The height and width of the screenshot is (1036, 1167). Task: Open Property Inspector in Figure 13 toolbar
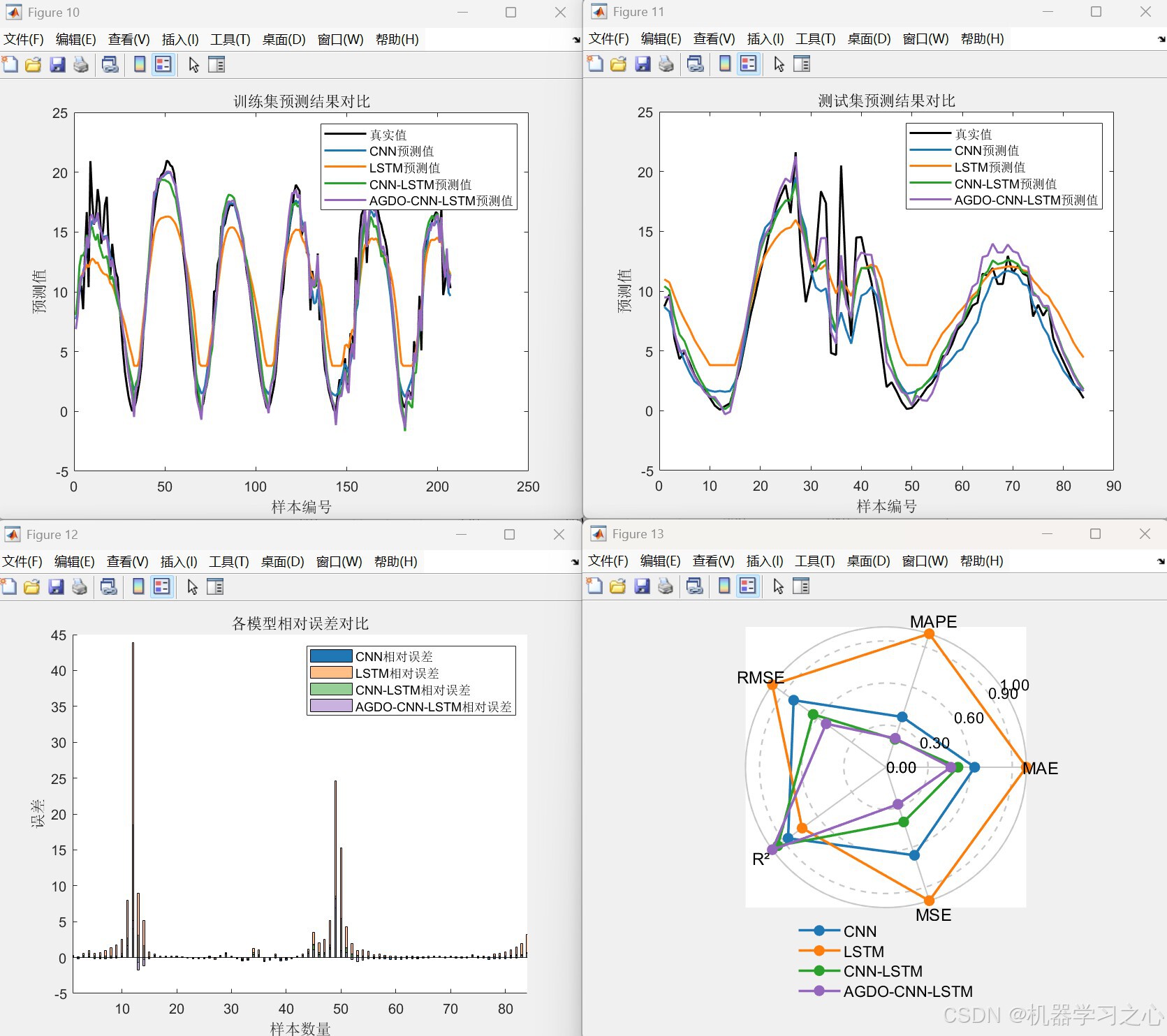pyautogui.click(x=801, y=586)
